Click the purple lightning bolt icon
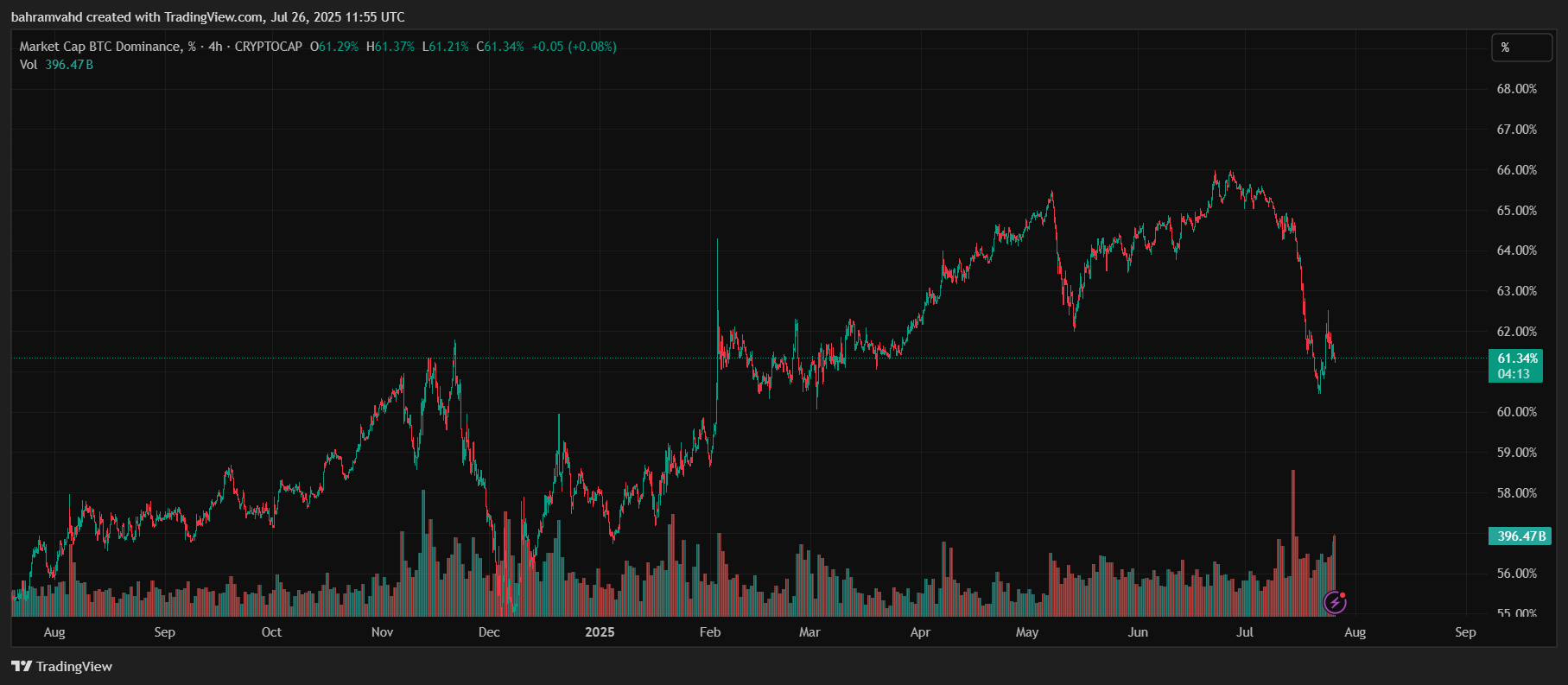 coord(1335,602)
